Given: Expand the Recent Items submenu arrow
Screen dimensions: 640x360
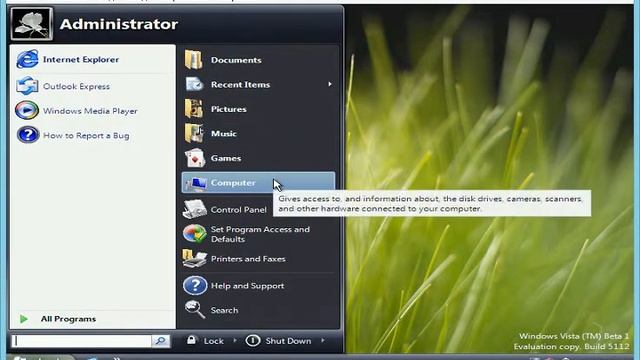Looking at the screenshot, I should (329, 84).
